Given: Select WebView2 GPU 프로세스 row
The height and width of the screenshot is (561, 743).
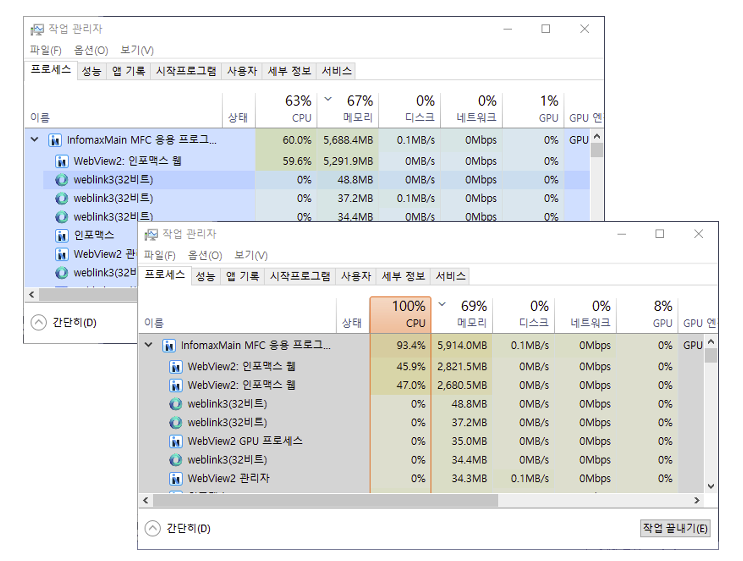Looking at the screenshot, I should click(x=421, y=441).
